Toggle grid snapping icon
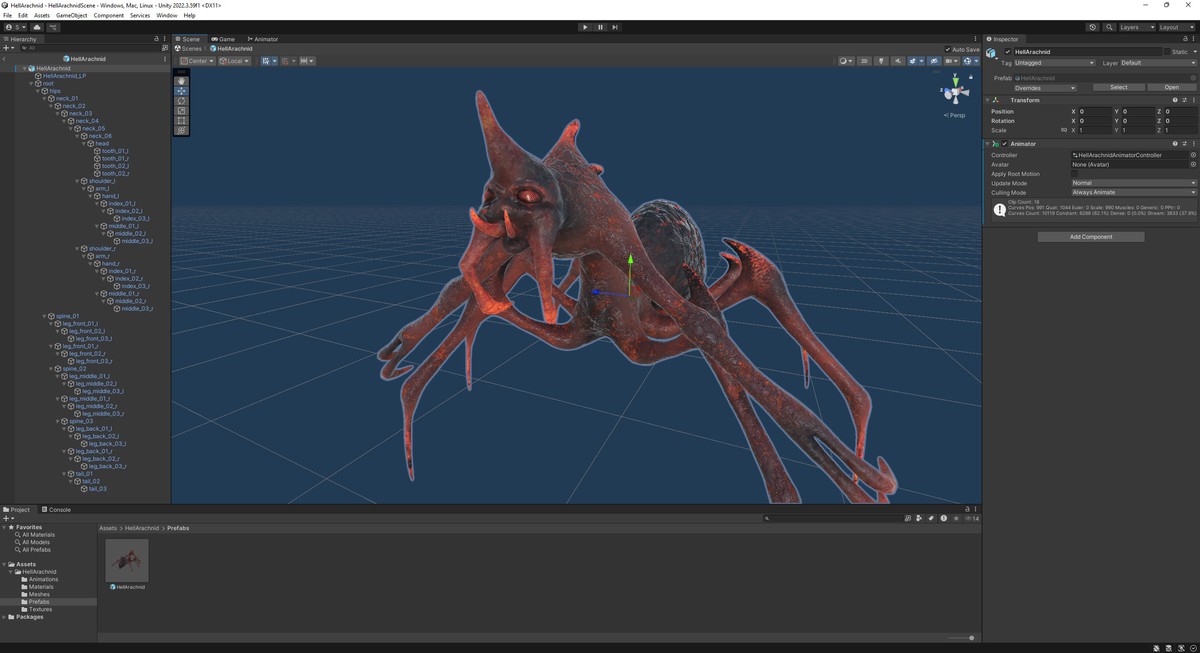Screen dimensions: 1200x653 click(x=285, y=61)
